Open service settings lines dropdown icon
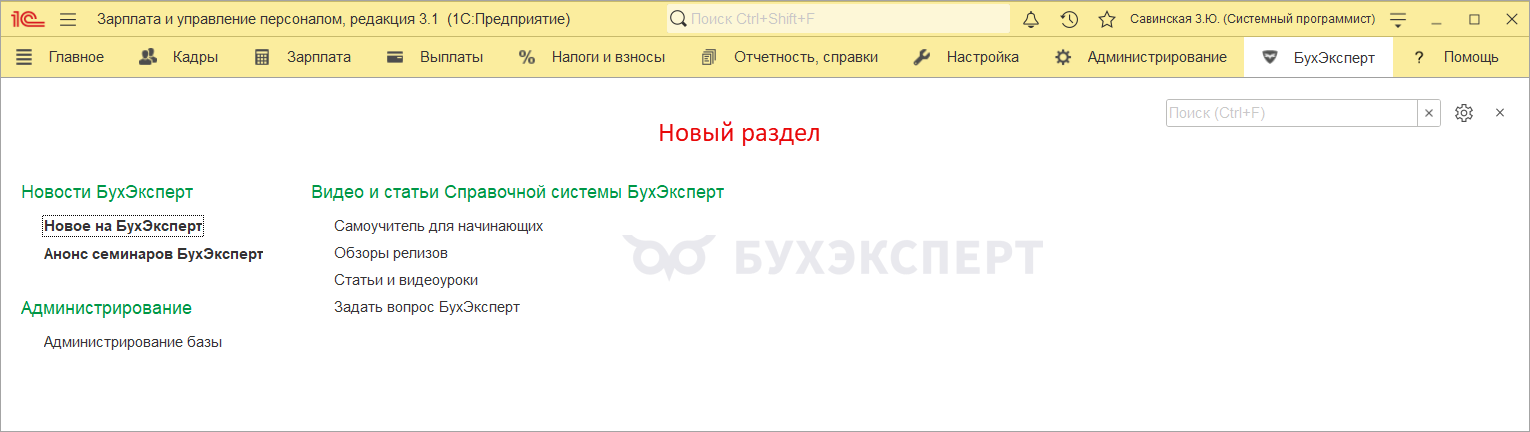 (x=1398, y=19)
